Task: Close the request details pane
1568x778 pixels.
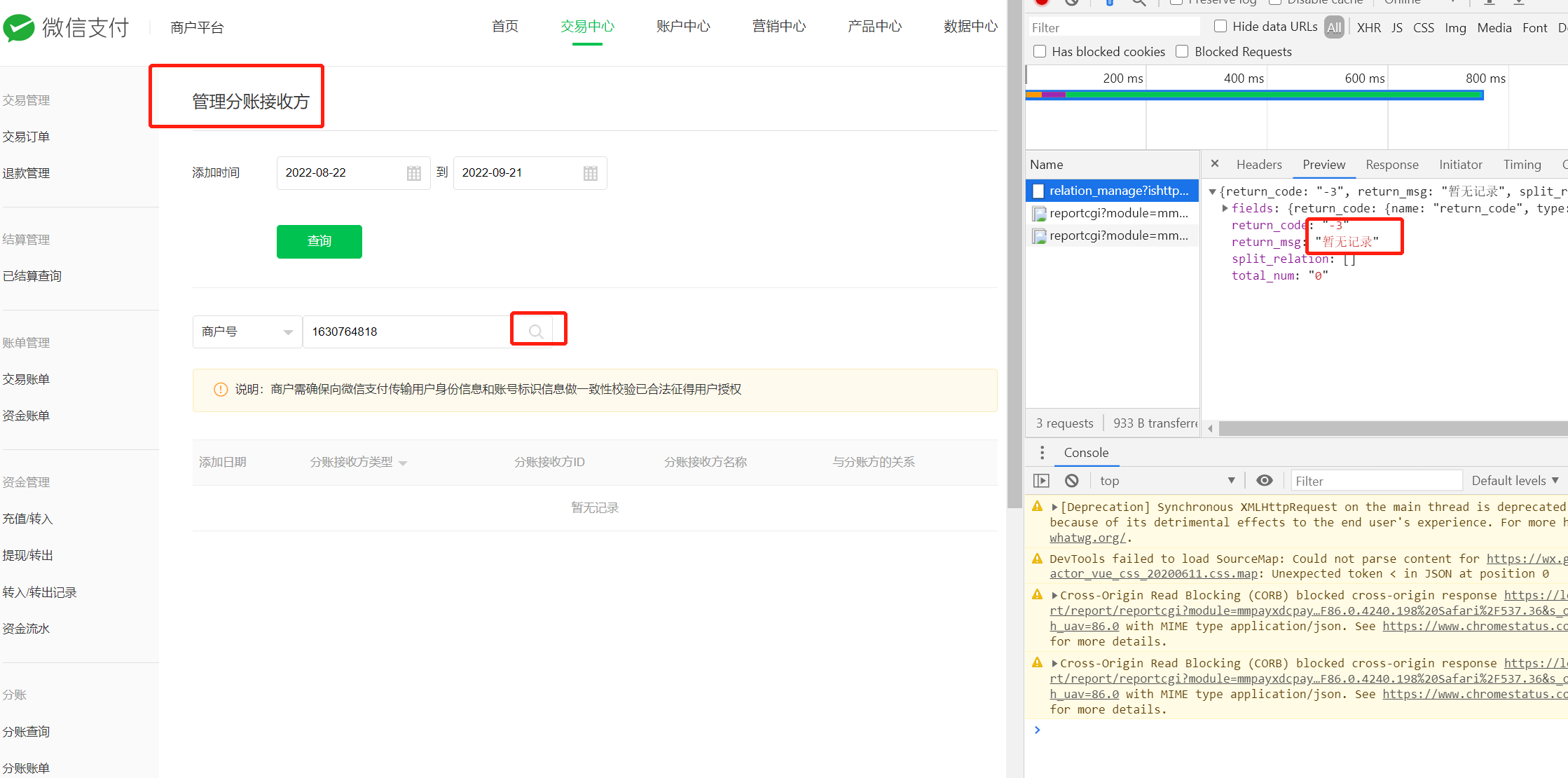Action: coord(1215,164)
